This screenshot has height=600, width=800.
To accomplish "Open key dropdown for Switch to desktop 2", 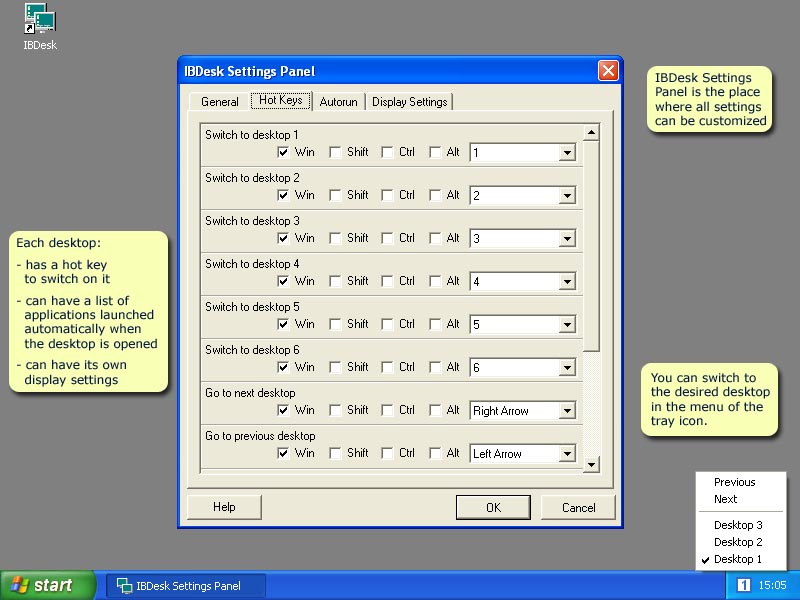I will click(567, 195).
